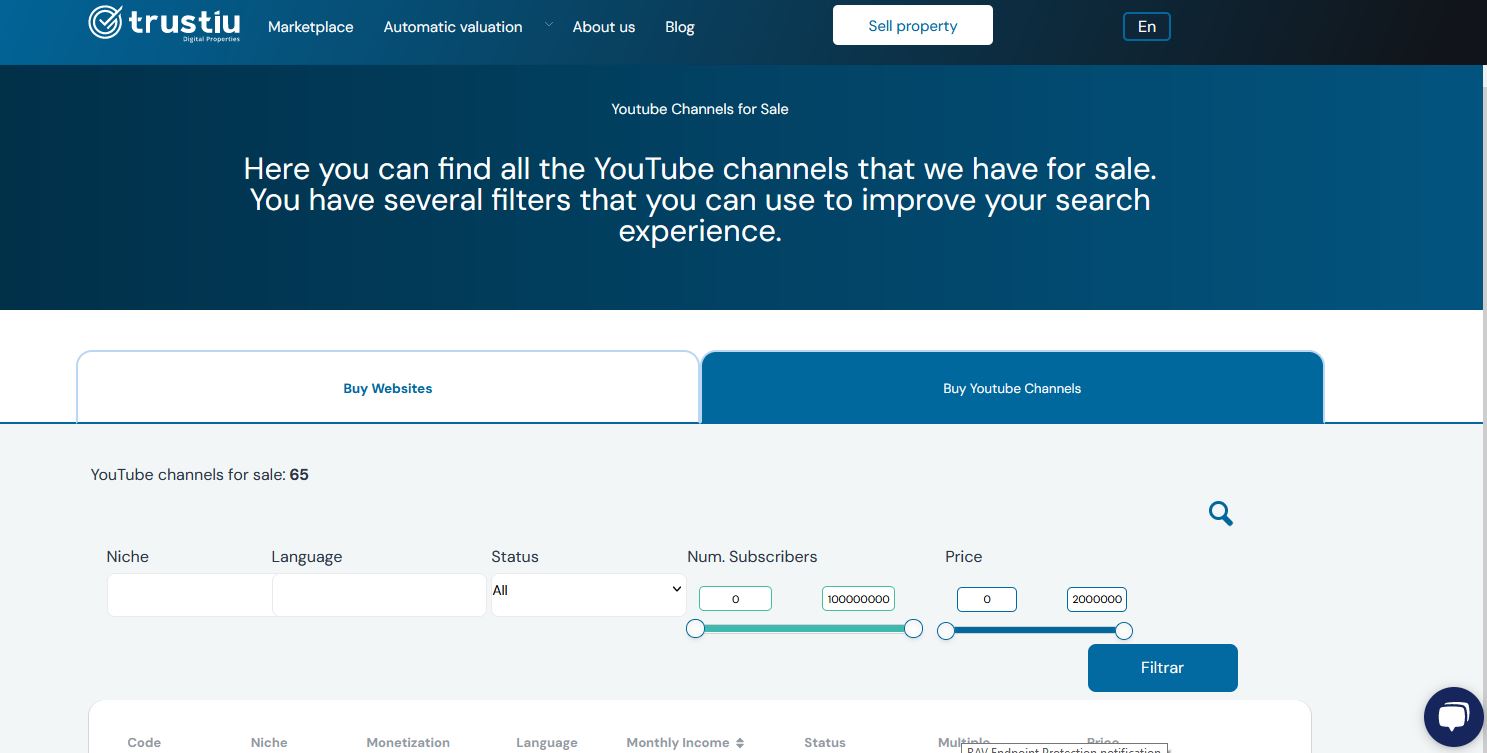1487x753 pixels.
Task: Click the Sell property button
Action: [x=913, y=25]
